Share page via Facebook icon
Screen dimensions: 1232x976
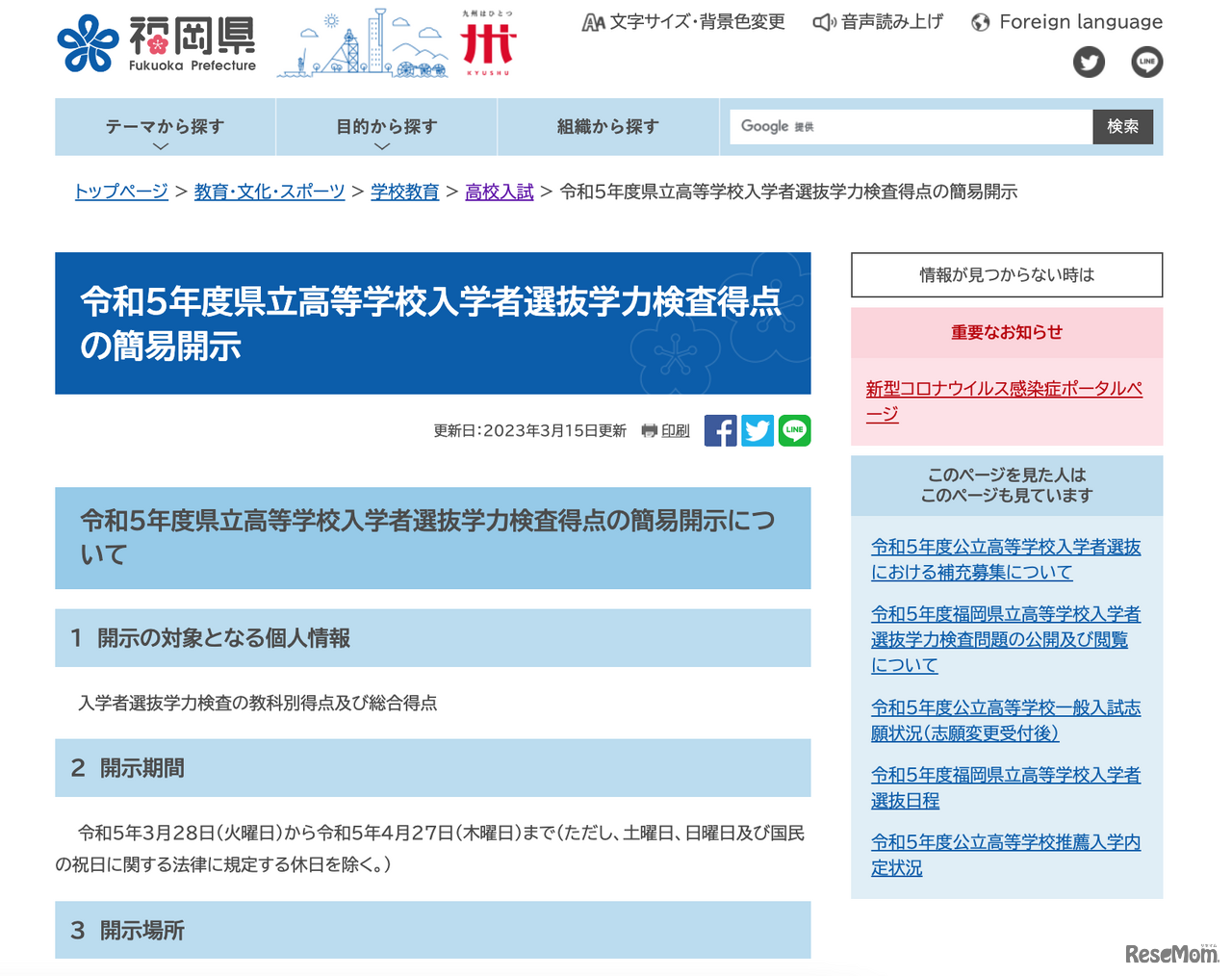[x=720, y=430]
